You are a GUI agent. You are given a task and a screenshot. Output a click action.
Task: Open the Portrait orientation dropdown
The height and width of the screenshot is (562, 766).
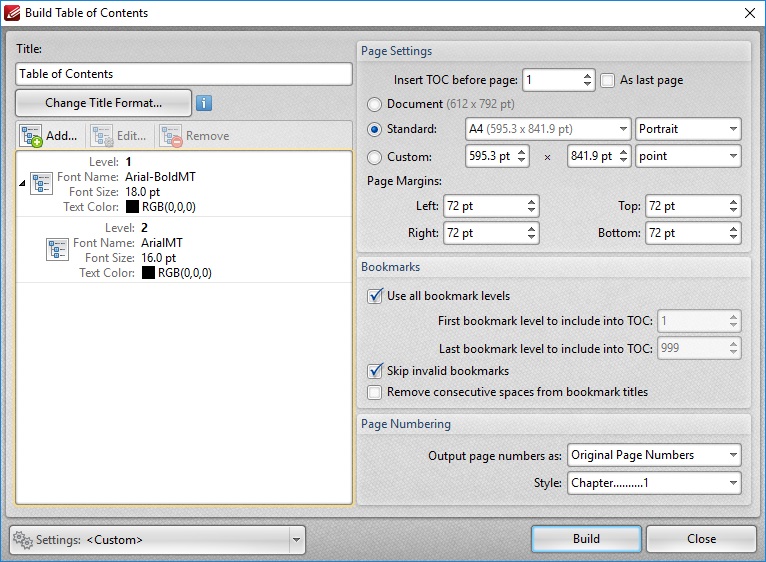click(688, 129)
